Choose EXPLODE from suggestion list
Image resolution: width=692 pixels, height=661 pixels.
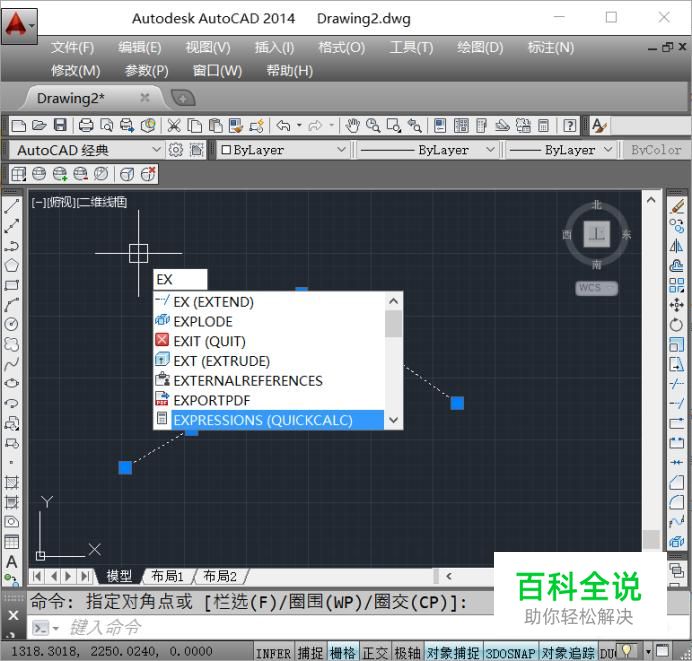(x=269, y=322)
